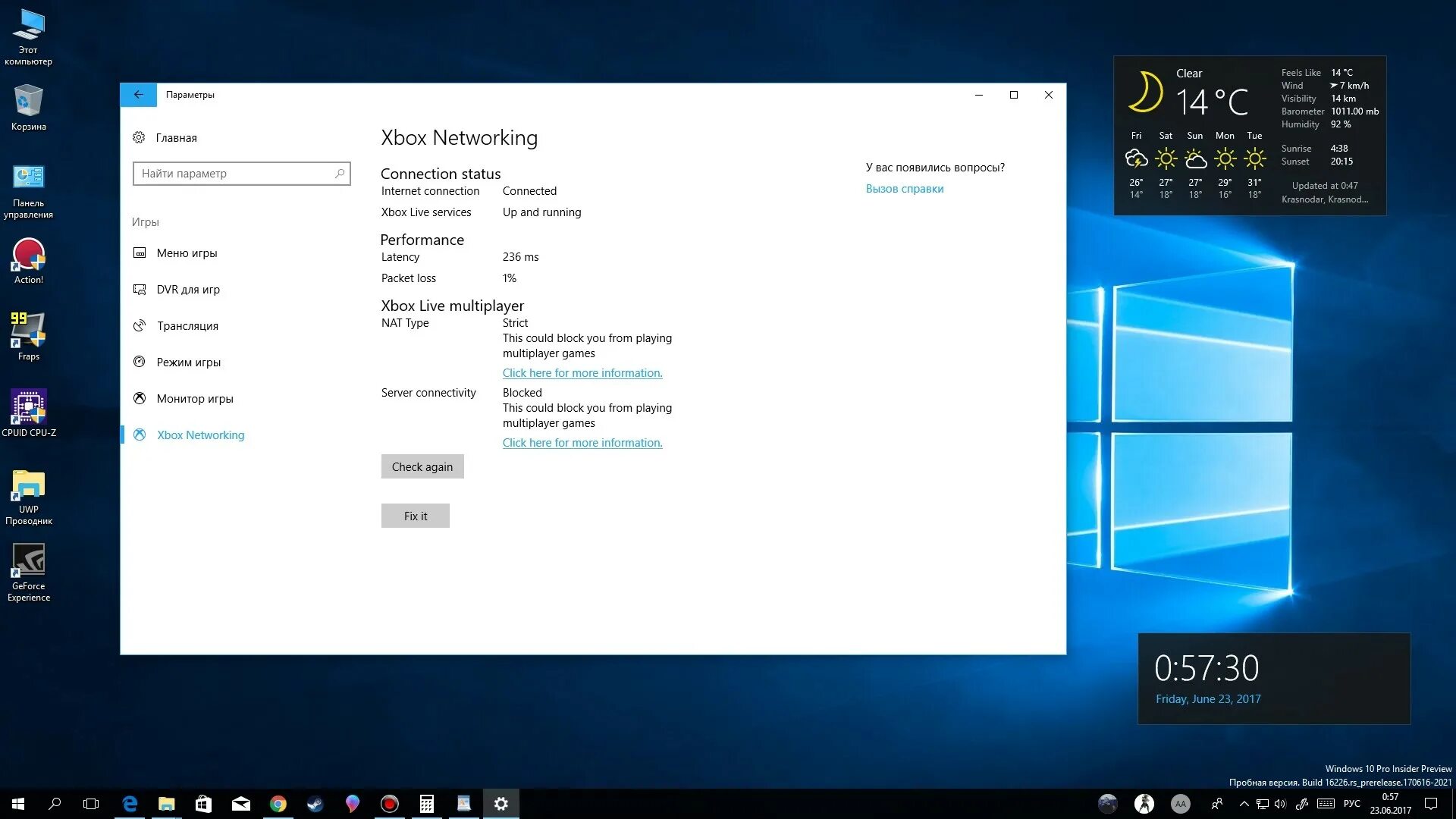Viewport: 1456px width, 819px height.
Task: Open Главная home settings page
Action: tap(176, 138)
